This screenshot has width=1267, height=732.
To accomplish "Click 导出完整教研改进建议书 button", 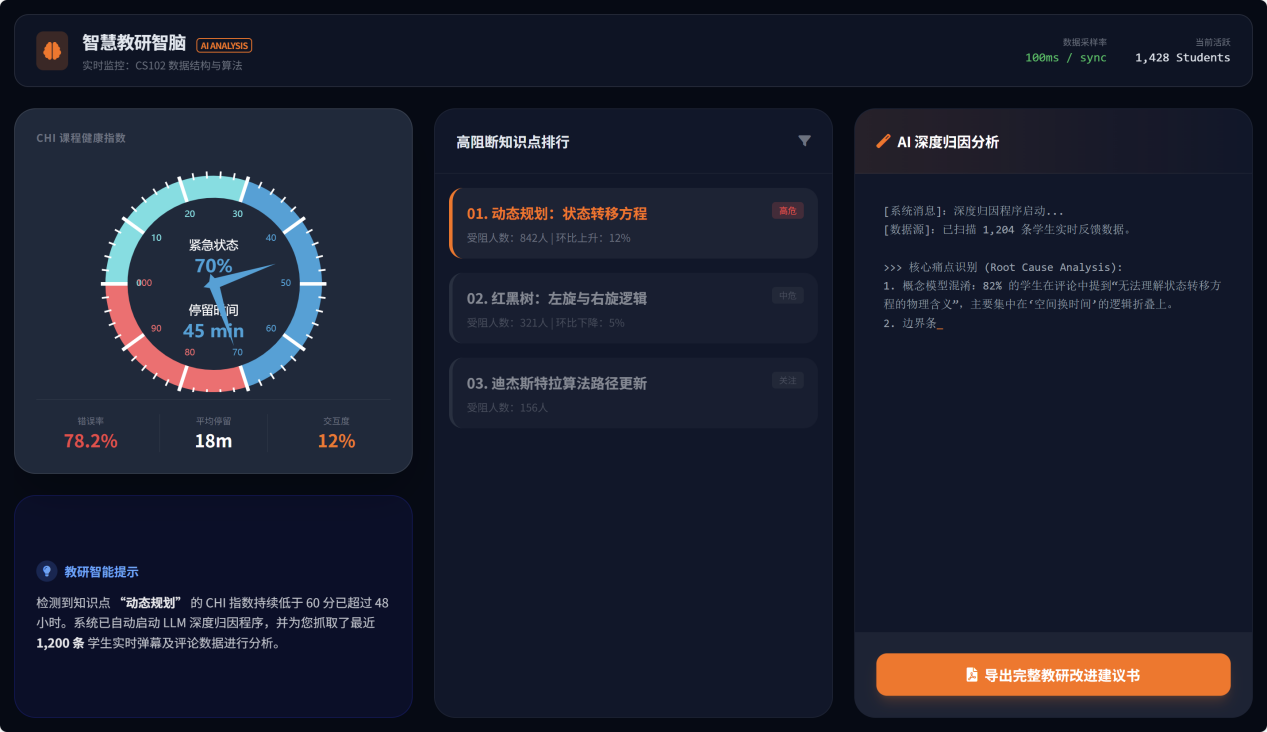I will 1053,675.
